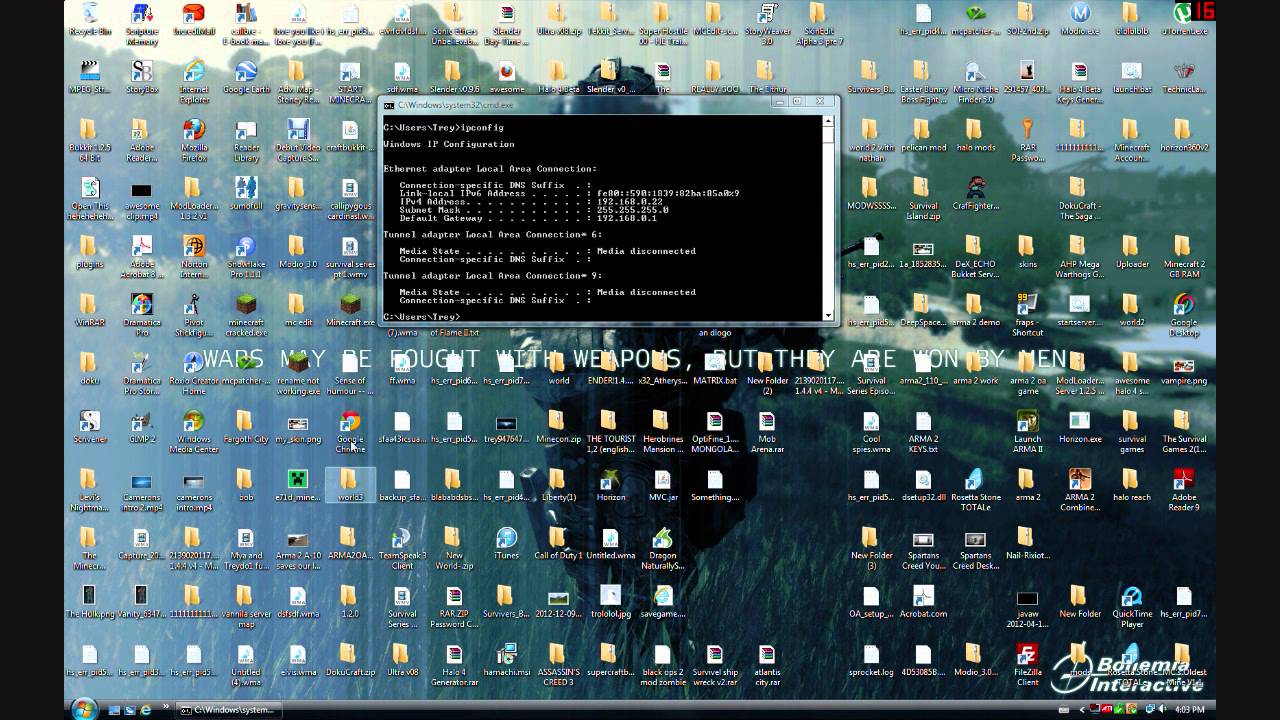
Task: Open the MATRIX.bat file
Action: (x=714, y=368)
